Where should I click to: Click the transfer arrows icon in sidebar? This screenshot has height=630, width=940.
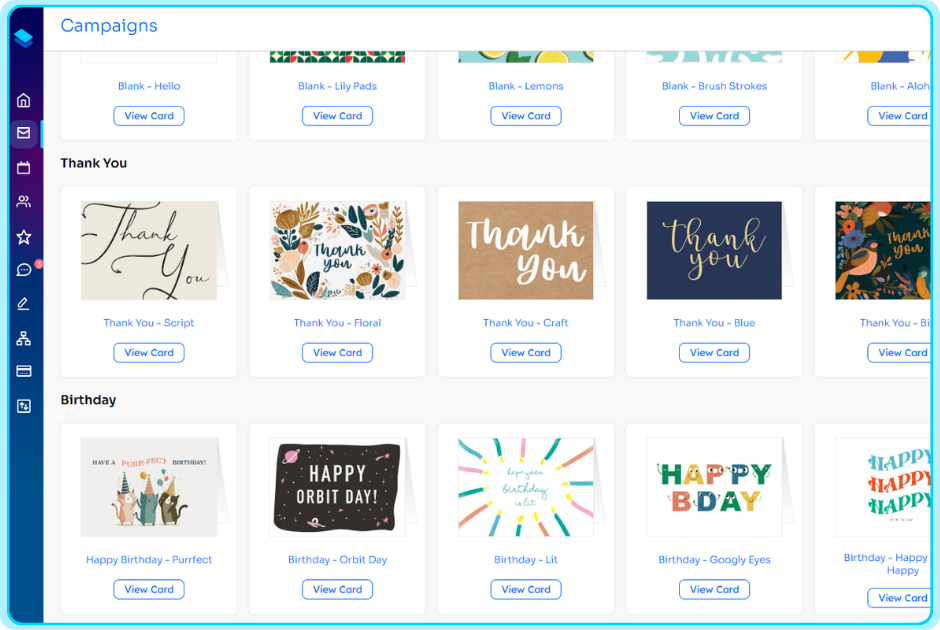click(x=23, y=406)
